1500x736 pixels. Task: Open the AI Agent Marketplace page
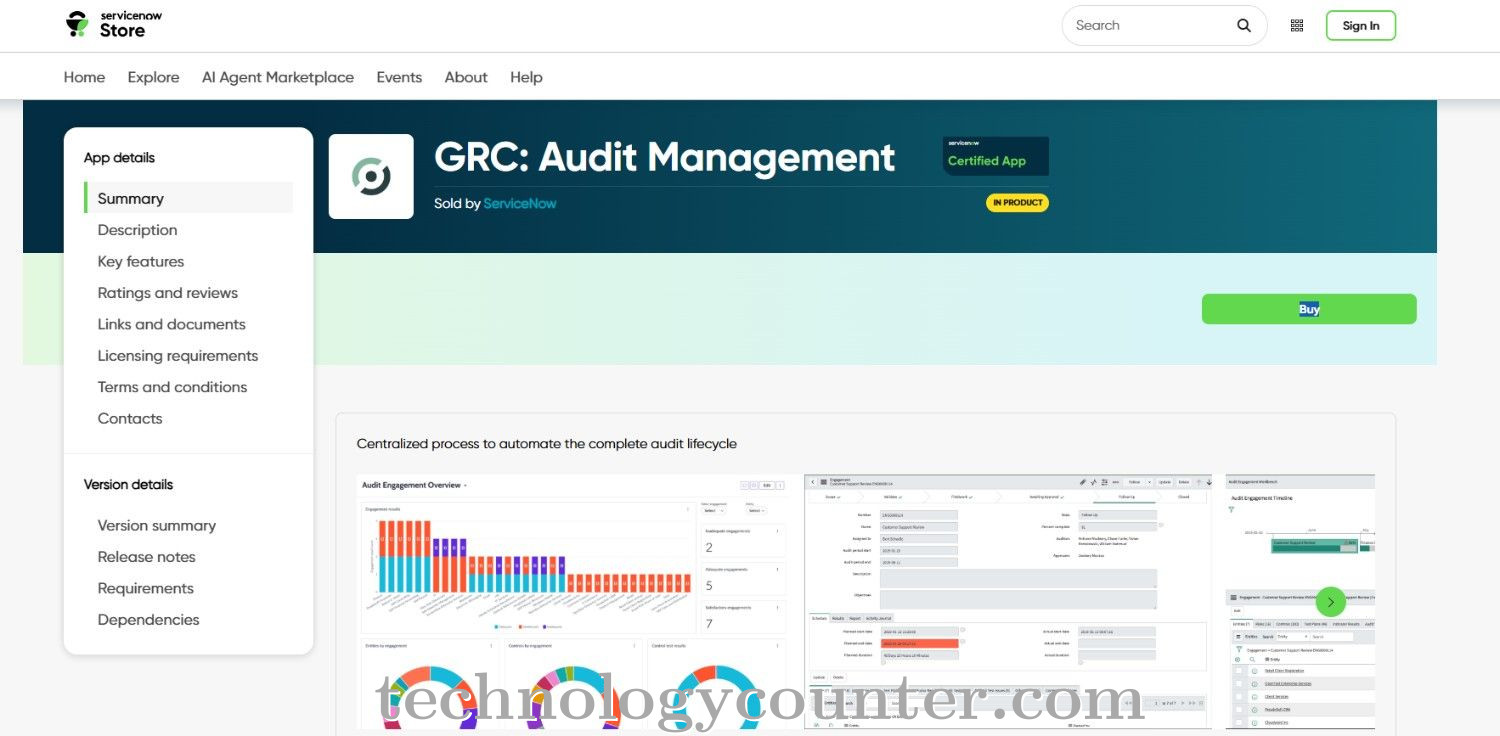point(278,76)
